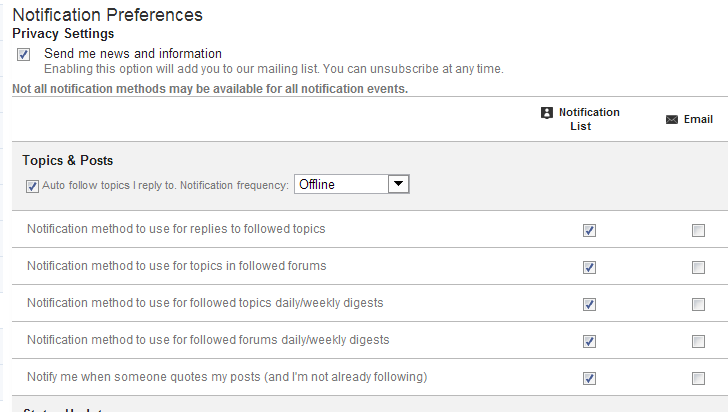728x412 pixels.
Task: Toggle the Auto follow topics checkbox
Action: pyautogui.click(x=33, y=185)
